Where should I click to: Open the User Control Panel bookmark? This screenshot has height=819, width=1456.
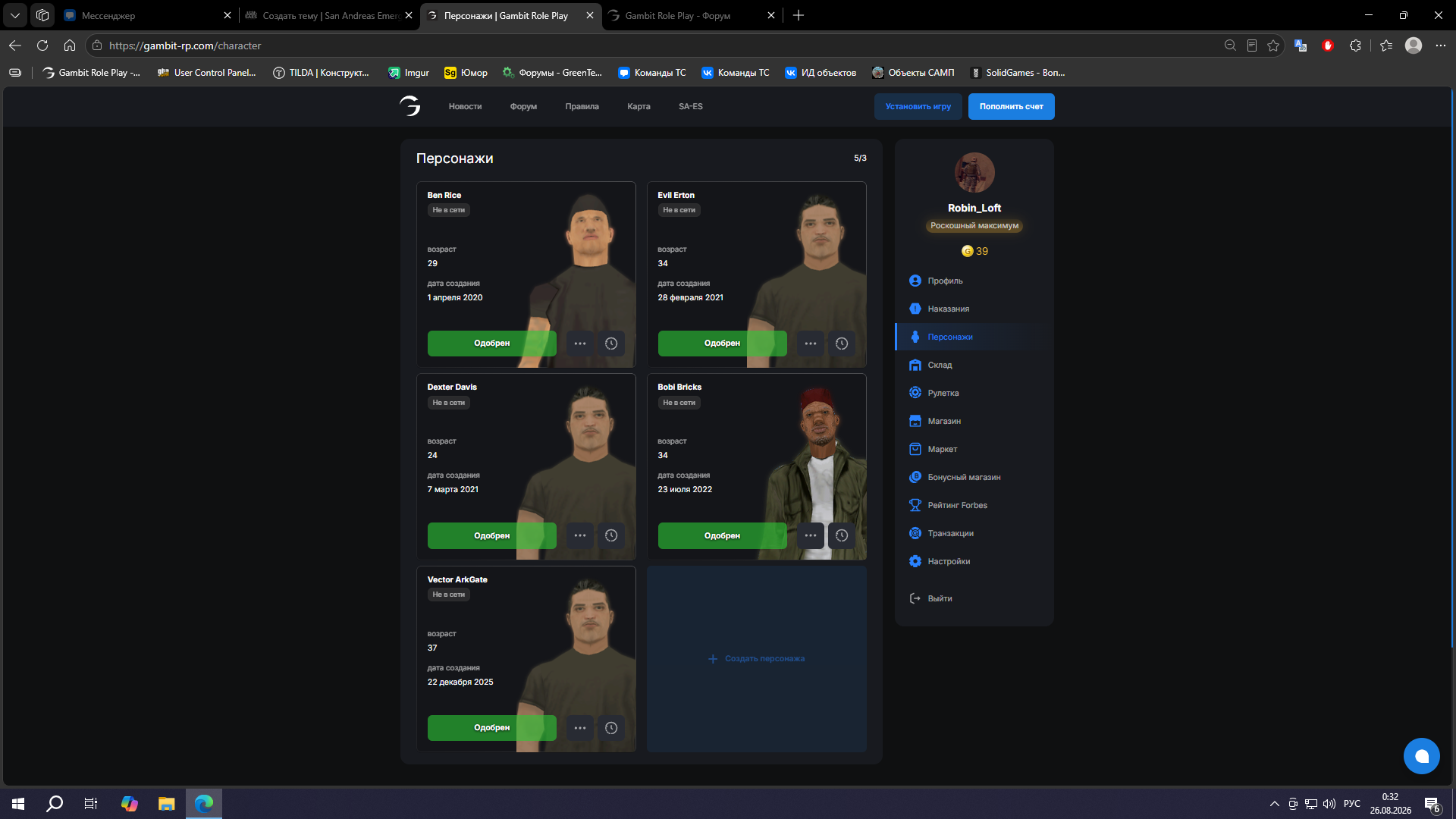click(x=206, y=73)
